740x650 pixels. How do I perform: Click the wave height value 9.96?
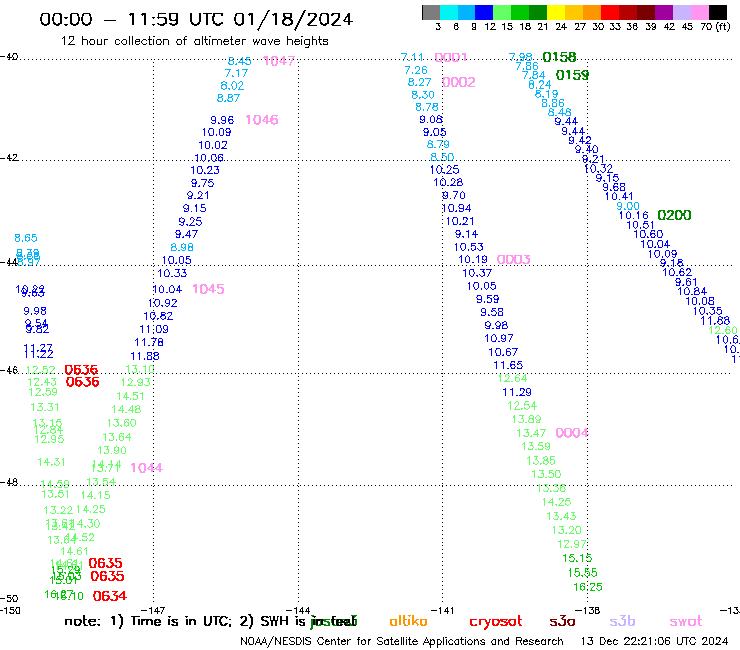[x=222, y=120]
